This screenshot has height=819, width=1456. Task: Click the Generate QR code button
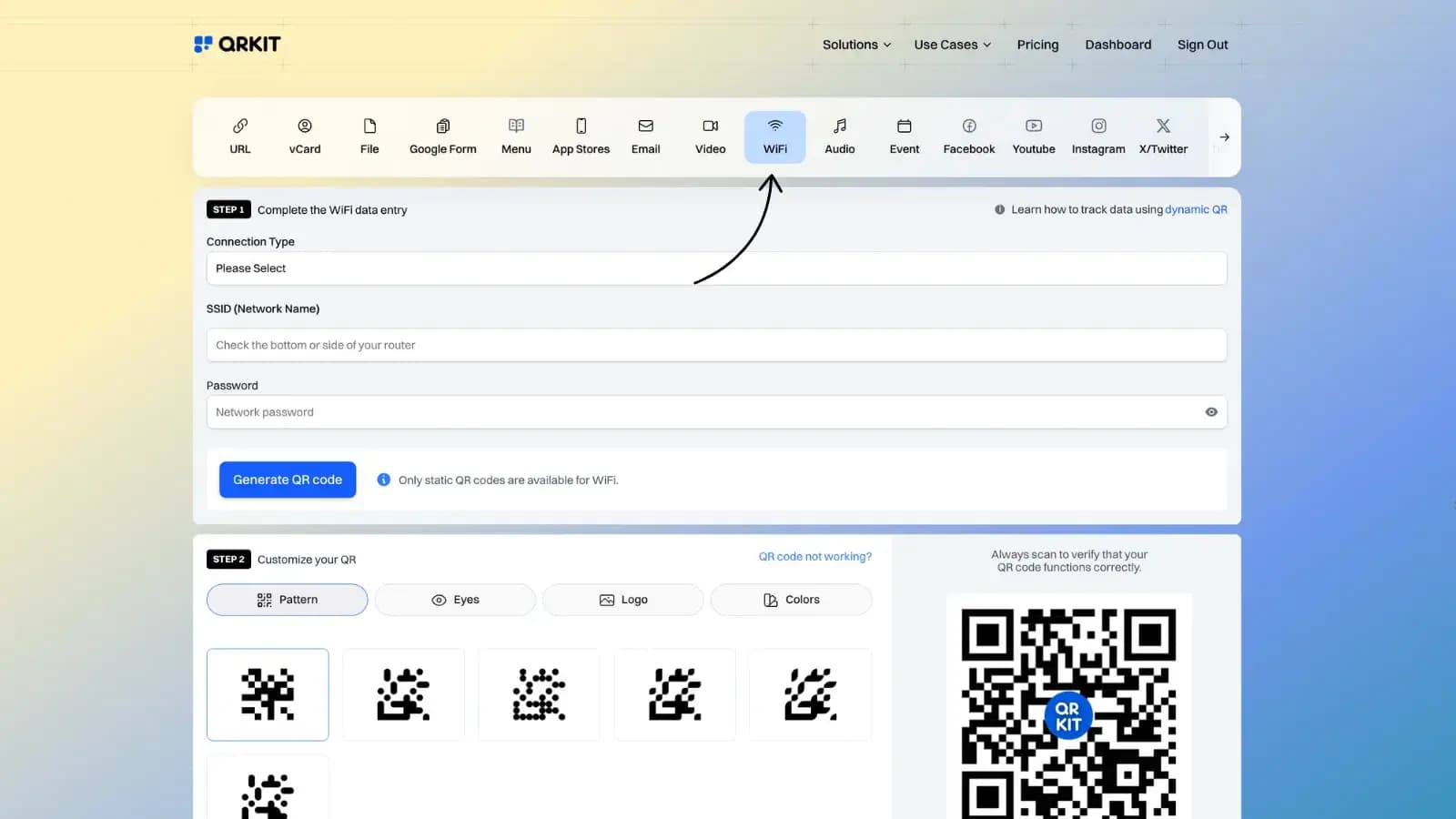(x=287, y=480)
